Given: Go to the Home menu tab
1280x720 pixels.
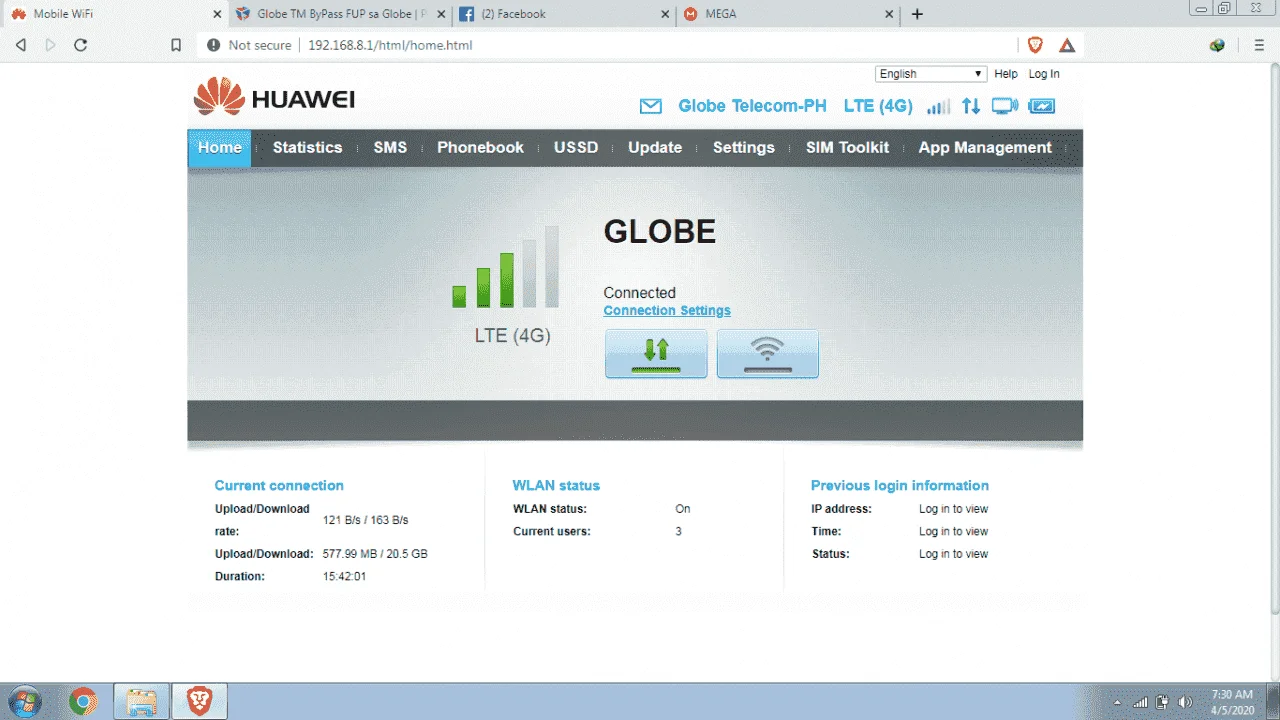Looking at the screenshot, I should click(220, 148).
